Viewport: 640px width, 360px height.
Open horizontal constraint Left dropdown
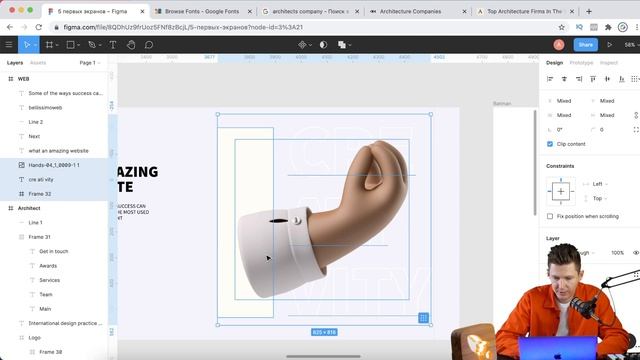tap(600, 184)
